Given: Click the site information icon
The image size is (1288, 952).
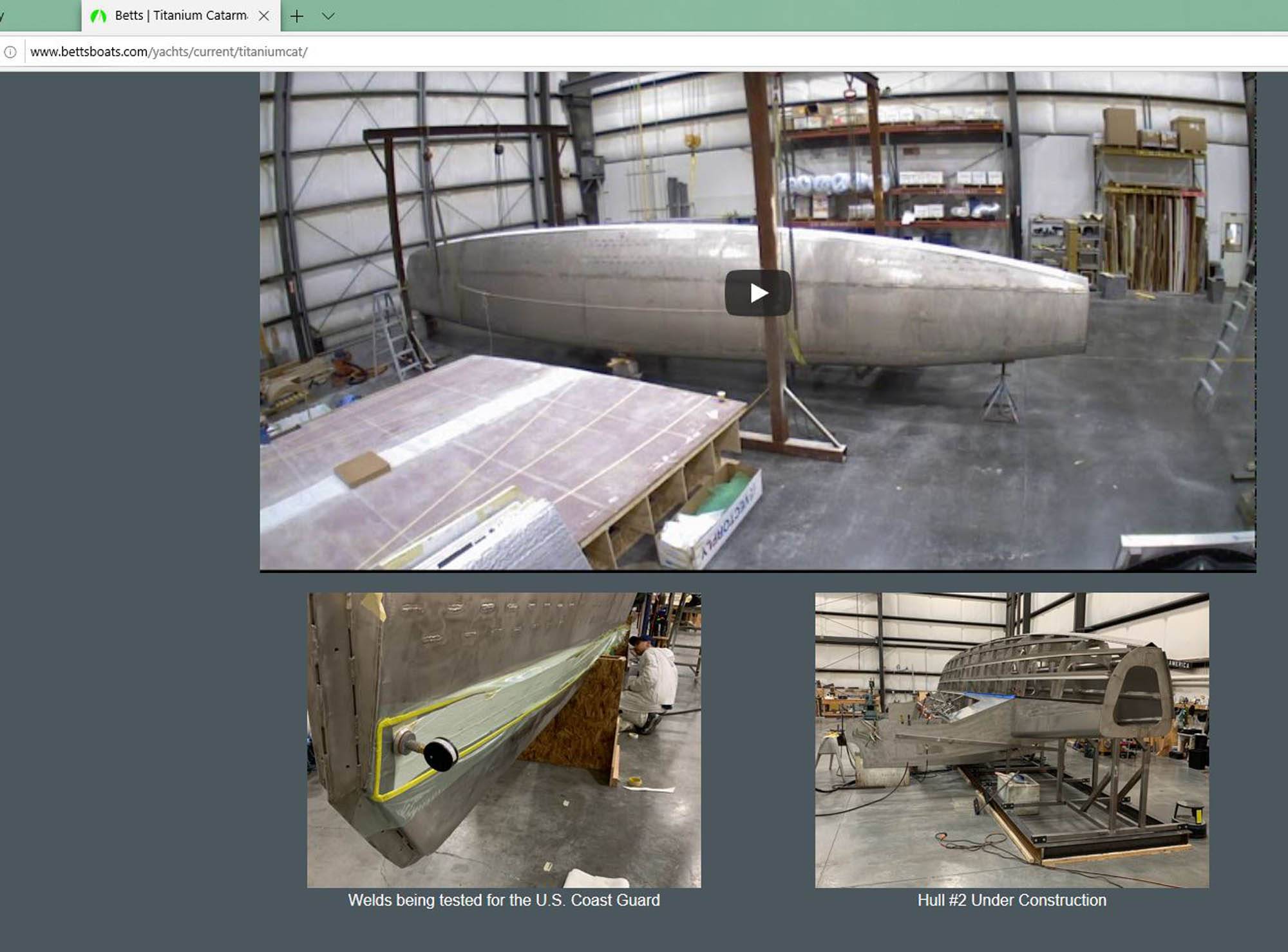Looking at the screenshot, I should pos(10,52).
